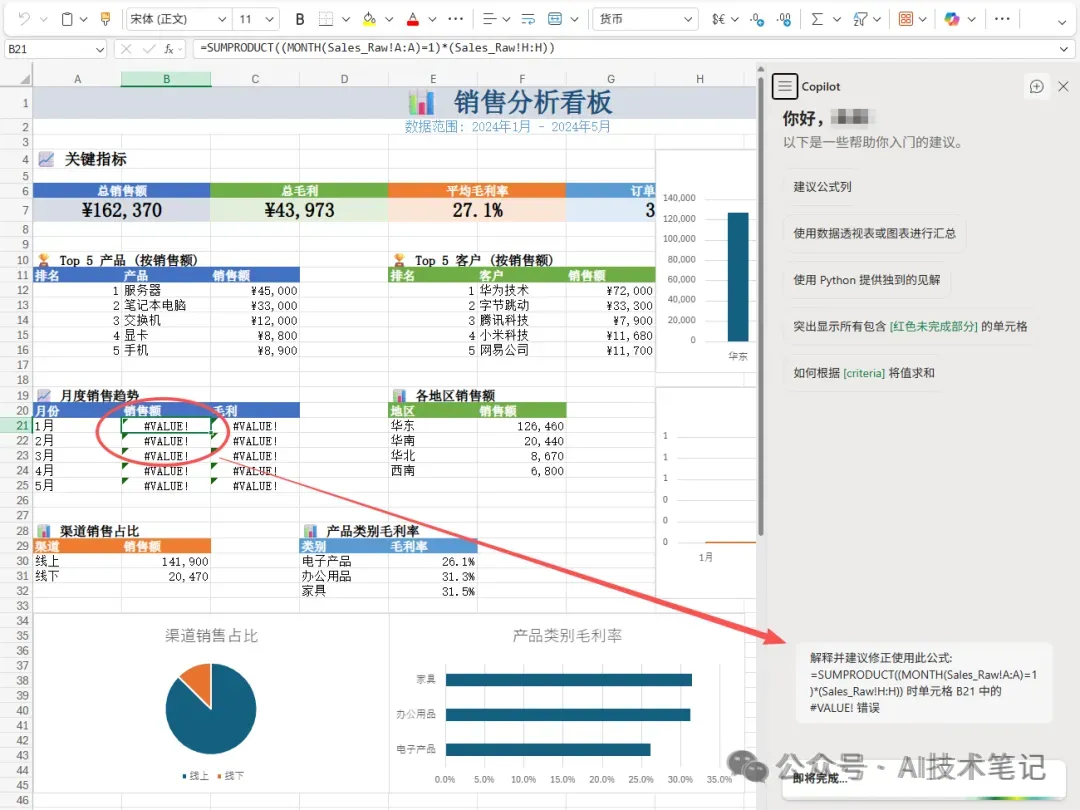Image resolution: width=1080 pixels, height=810 pixels.
Task: Select cell B21 showing #VALUE!
Action: [x=166, y=426]
